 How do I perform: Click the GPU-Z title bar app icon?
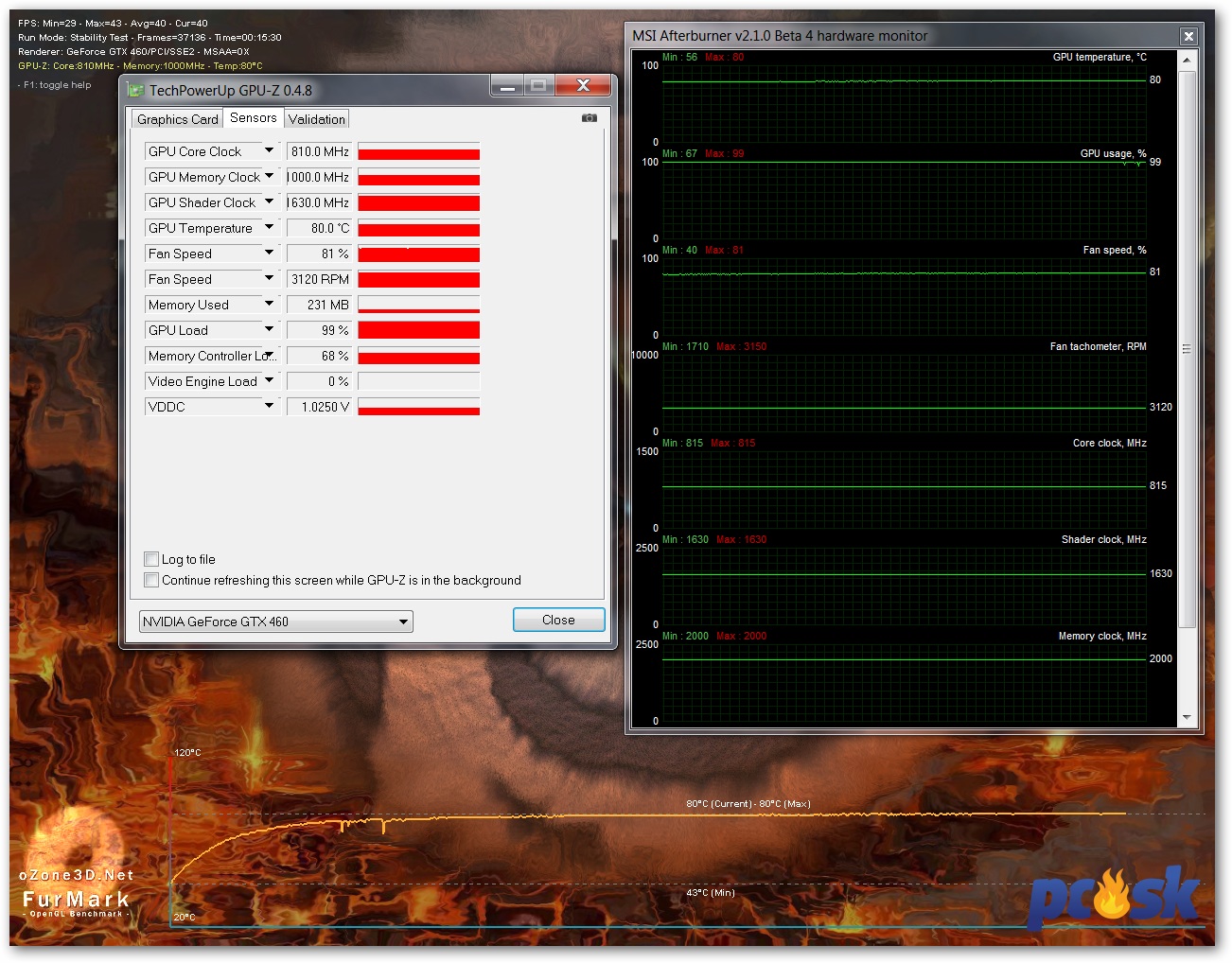(135, 91)
